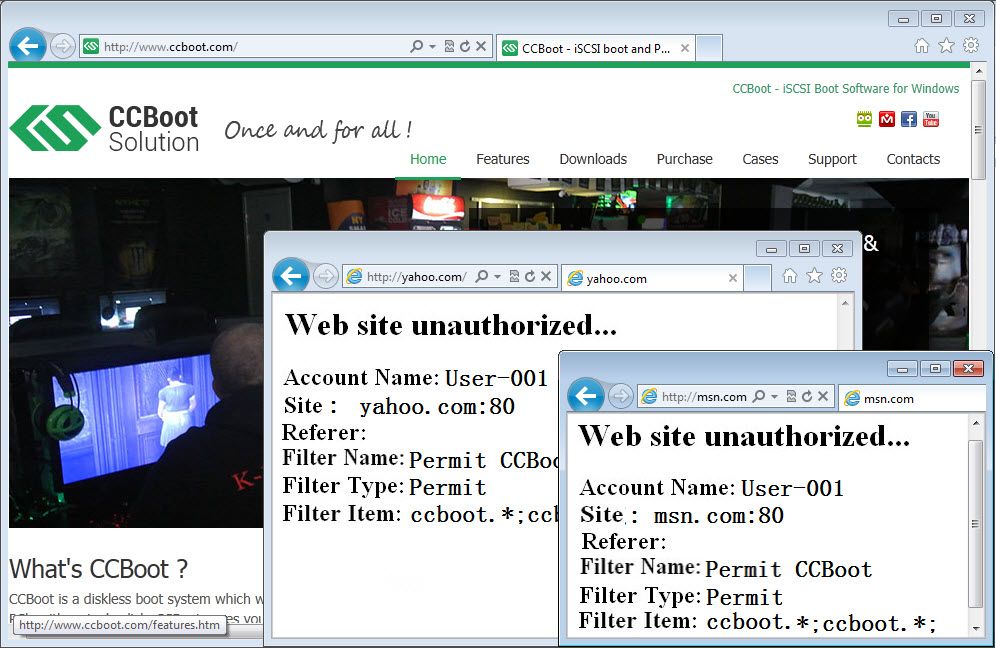Stop loading yahoo.com page
The width and height of the screenshot is (996, 648).
coord(546,276)
